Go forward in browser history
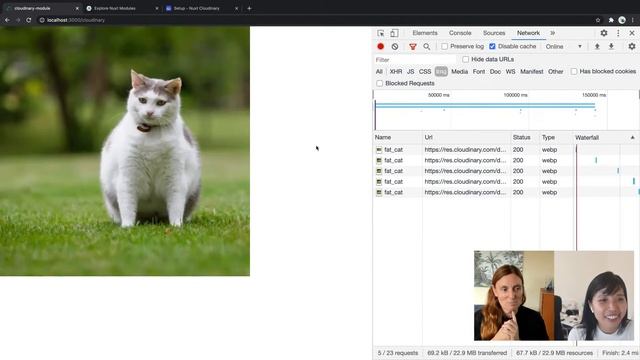Screen dimensions: 640x360 click(18, 20)
